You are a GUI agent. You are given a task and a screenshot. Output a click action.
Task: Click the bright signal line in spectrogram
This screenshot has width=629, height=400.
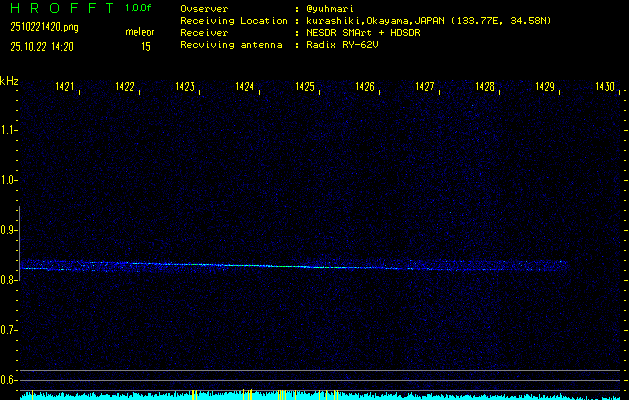290,266
